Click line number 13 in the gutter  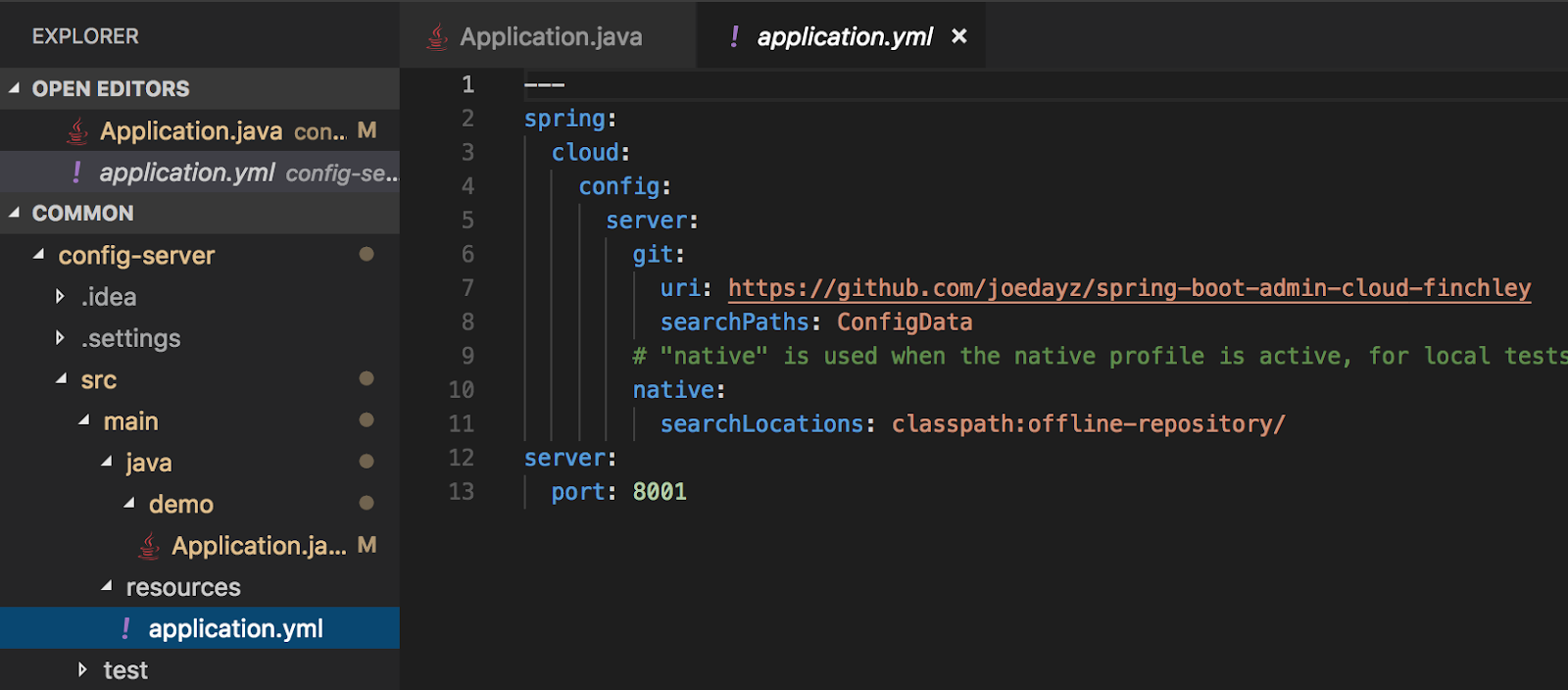(x=462, y=492)
